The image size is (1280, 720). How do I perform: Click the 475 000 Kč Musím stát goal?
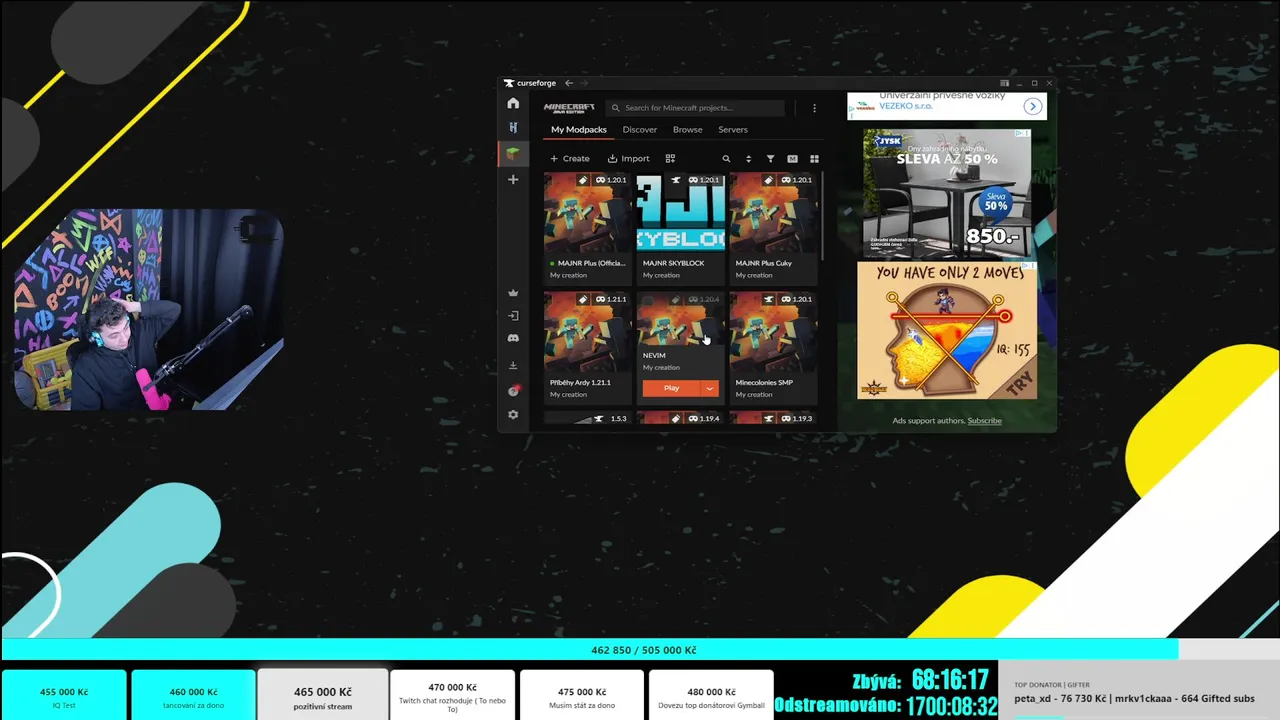click(582, 695)
